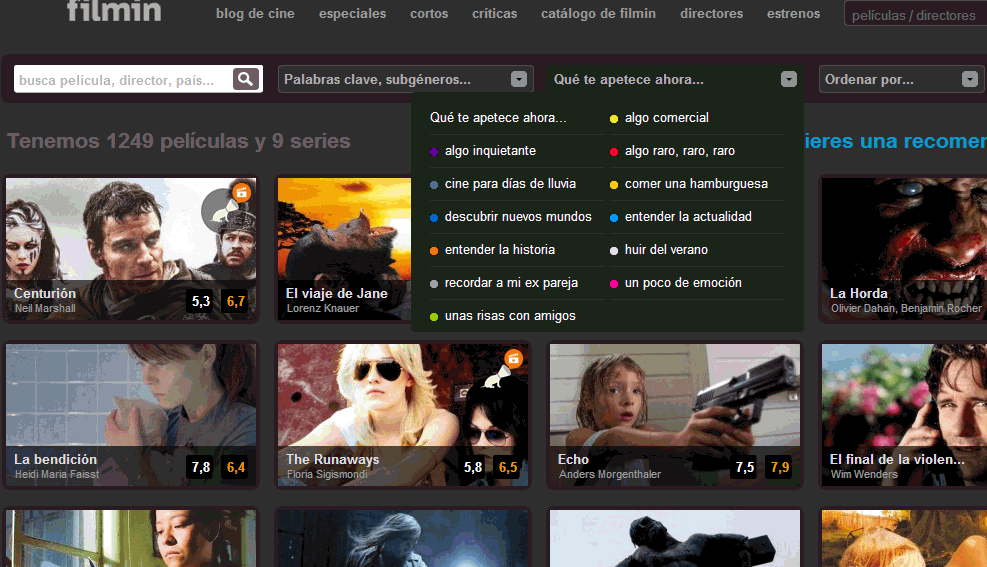The height and width of the screenshot is (567, 987).
Task: Open estrenos in top navigation
Action: pyautogui.click(x=794, y=13)
